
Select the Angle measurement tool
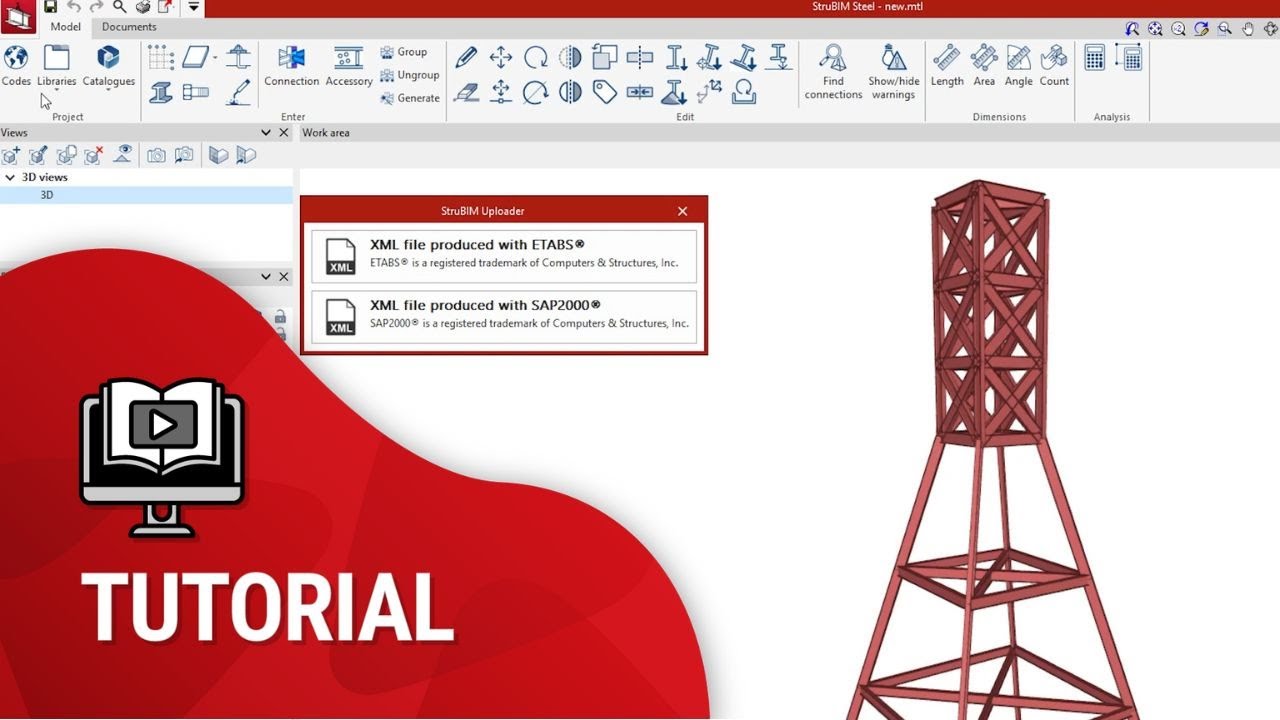tap(1018, 66)
